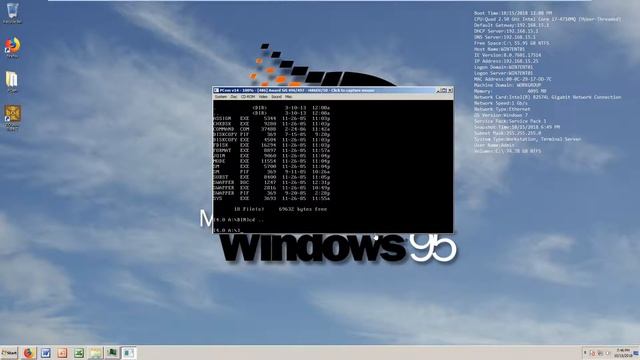Open PowerPoint from the taskbar
This screenshot has width=640, height=360.
pos(62,353)
